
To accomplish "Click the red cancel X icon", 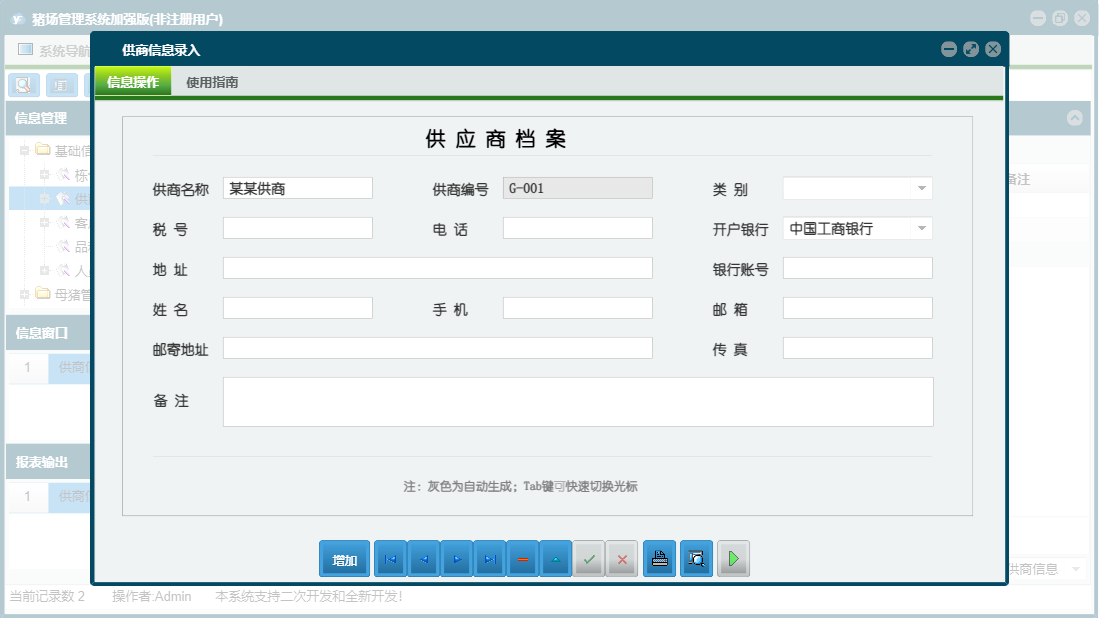I will (623, 559).
